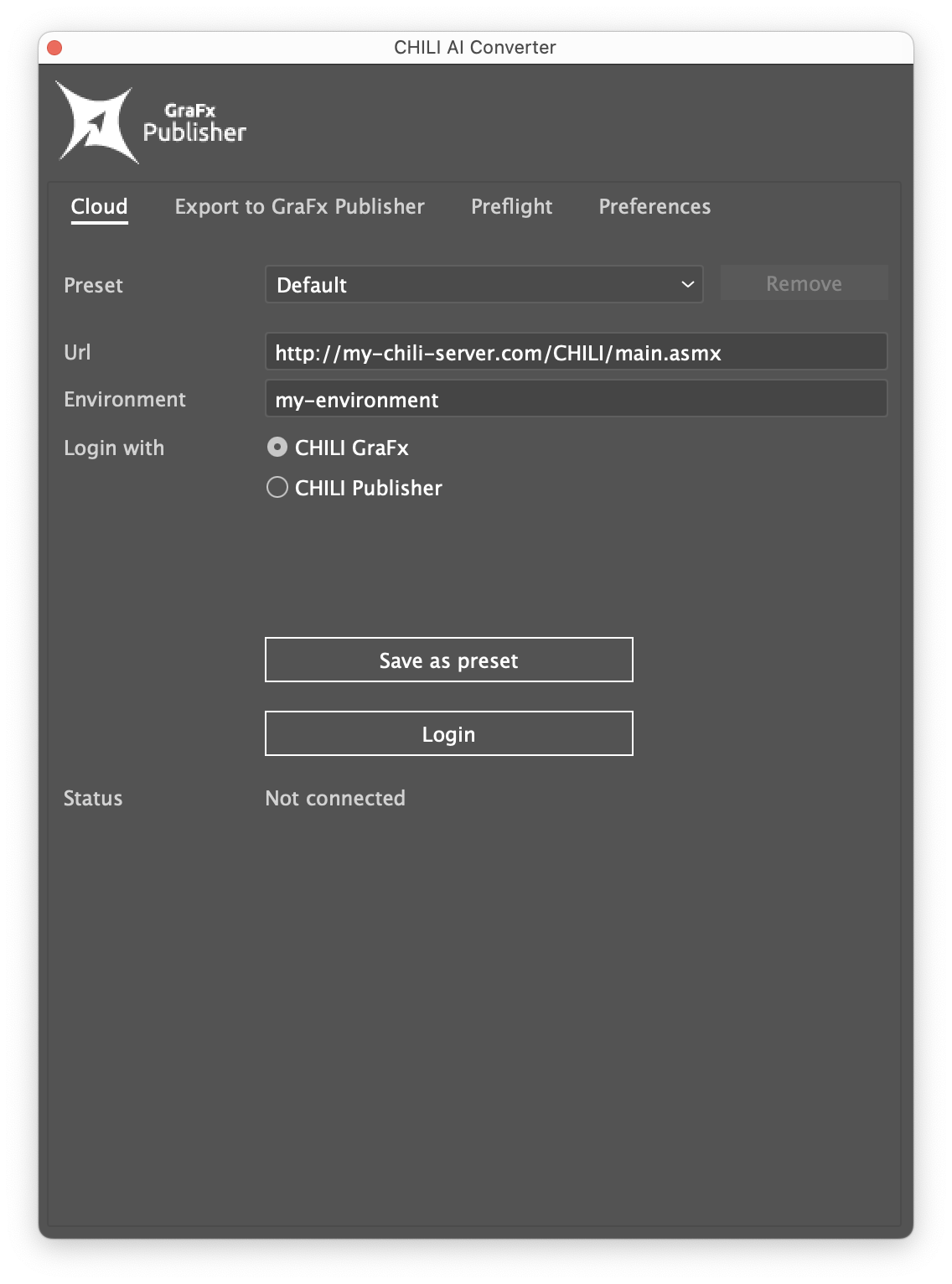Image resolution: width=952 pixels, height=1284 pixels.
Task: Click the Remove preset button
Action: tap(804, 283)
